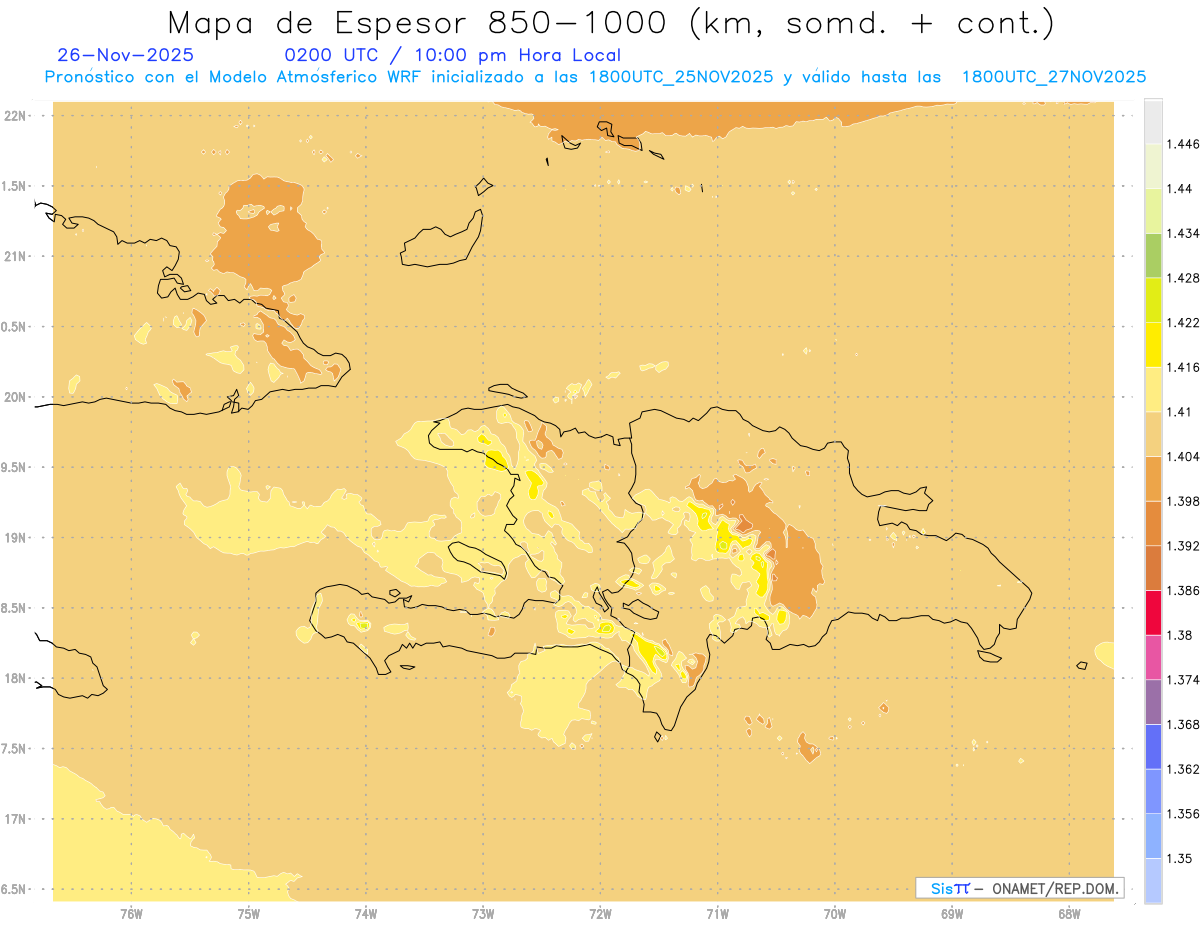This screenshot has height=927, width=1200.
Task: Click the colorbar value 1.416
Action: [1183, 367]
